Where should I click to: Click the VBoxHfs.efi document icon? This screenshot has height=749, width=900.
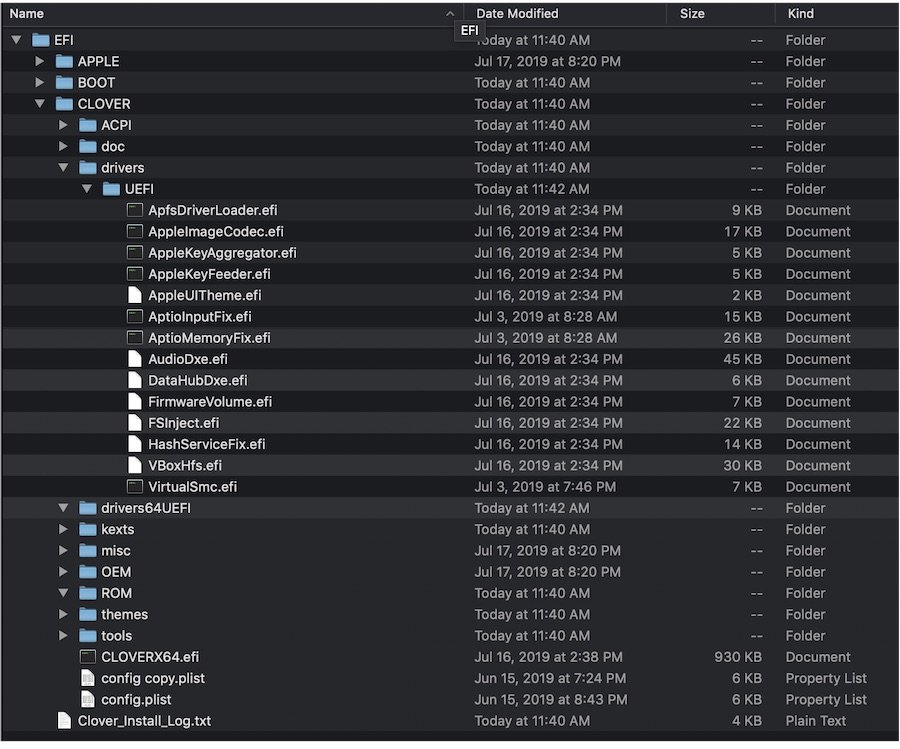(135, 465)
